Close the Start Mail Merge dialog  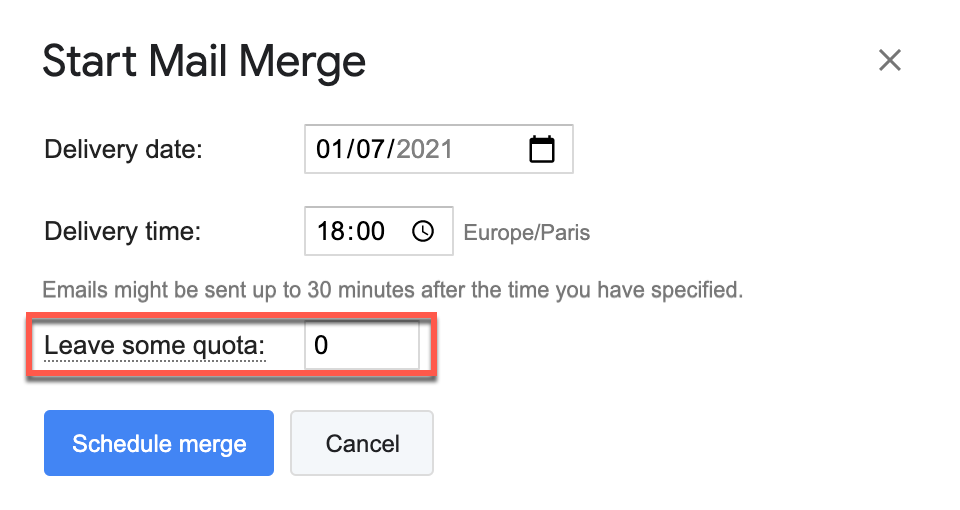[x=889, y=61]
